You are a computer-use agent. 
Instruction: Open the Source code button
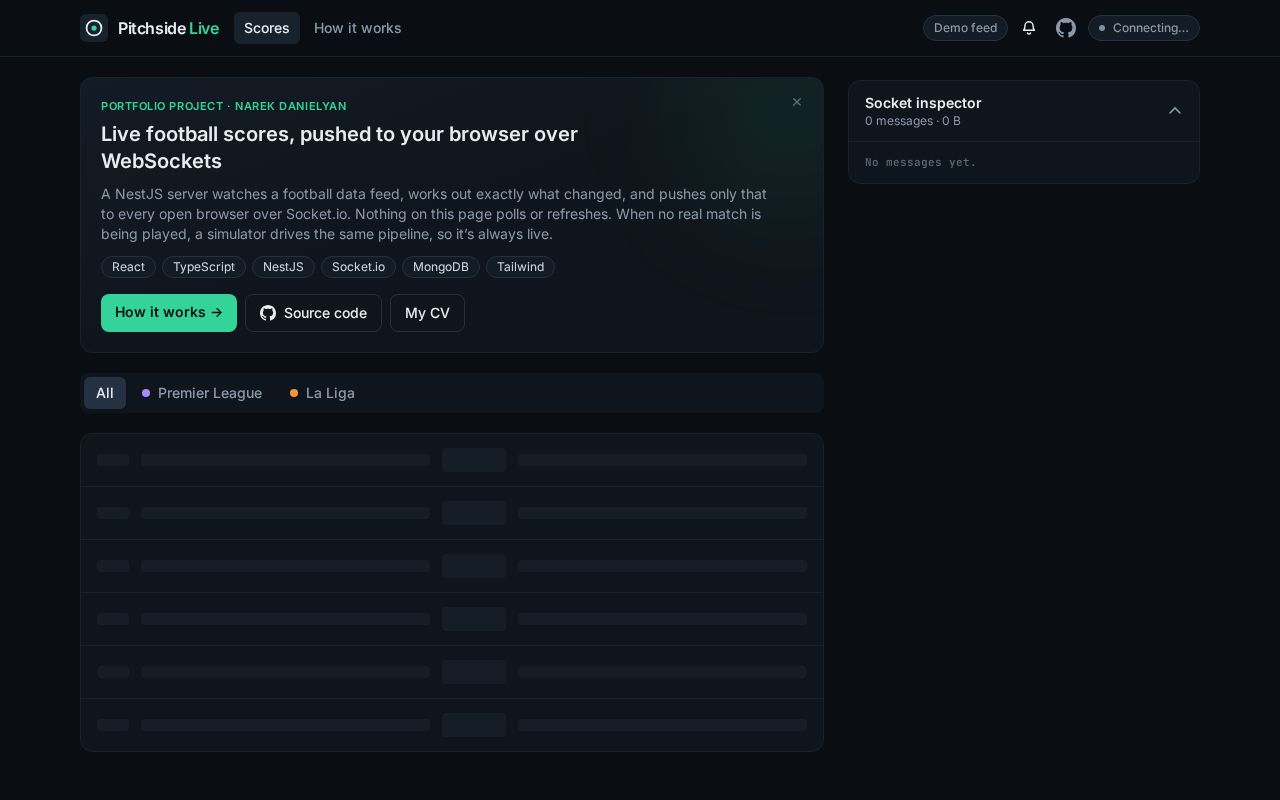tap(313, 313)
